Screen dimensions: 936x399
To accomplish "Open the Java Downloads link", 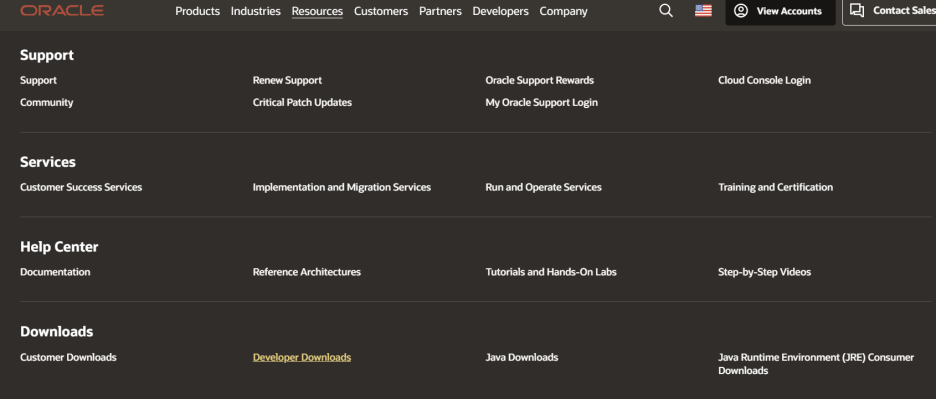I will click(522, 357).
